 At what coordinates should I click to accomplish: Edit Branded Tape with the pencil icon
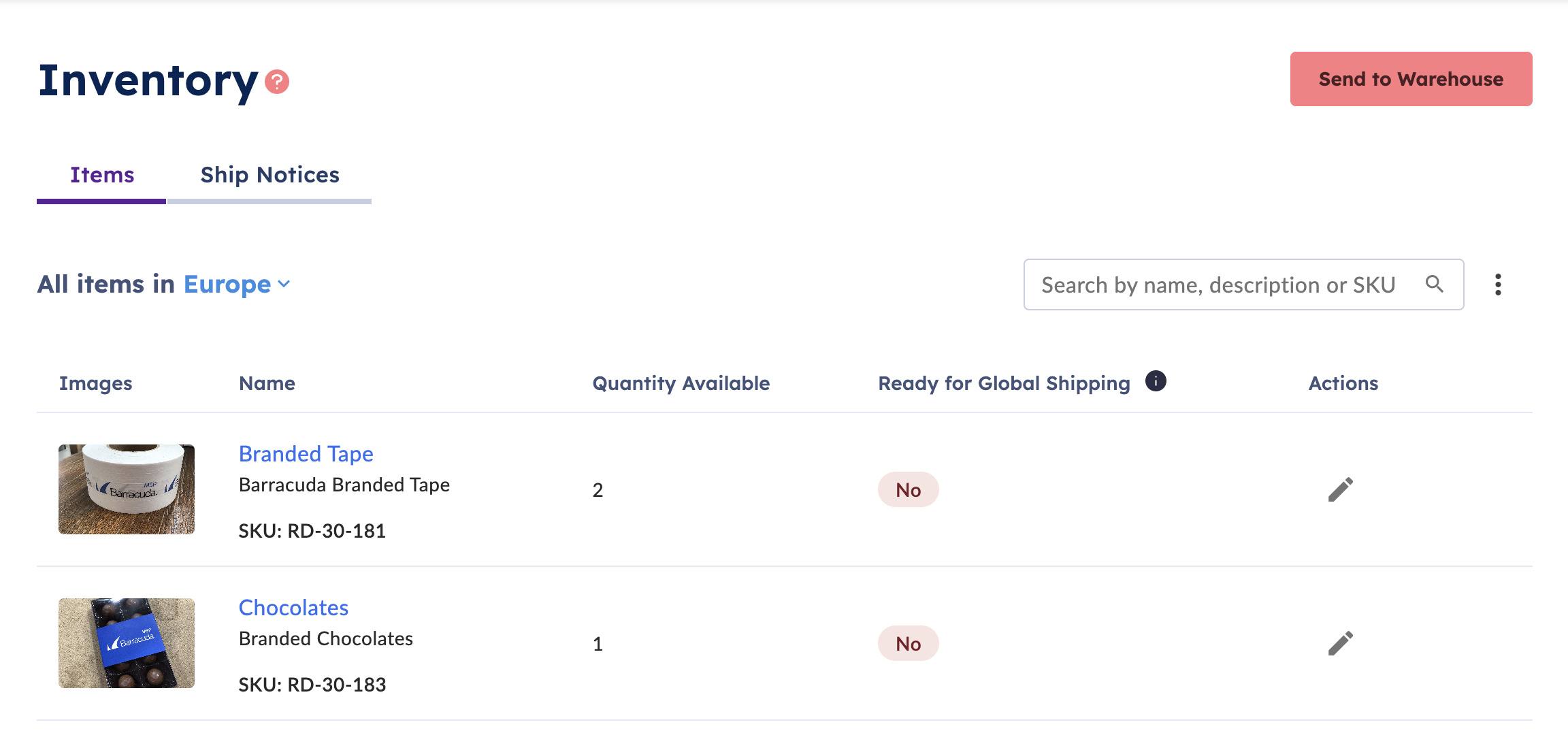(x=1341, y=489)
